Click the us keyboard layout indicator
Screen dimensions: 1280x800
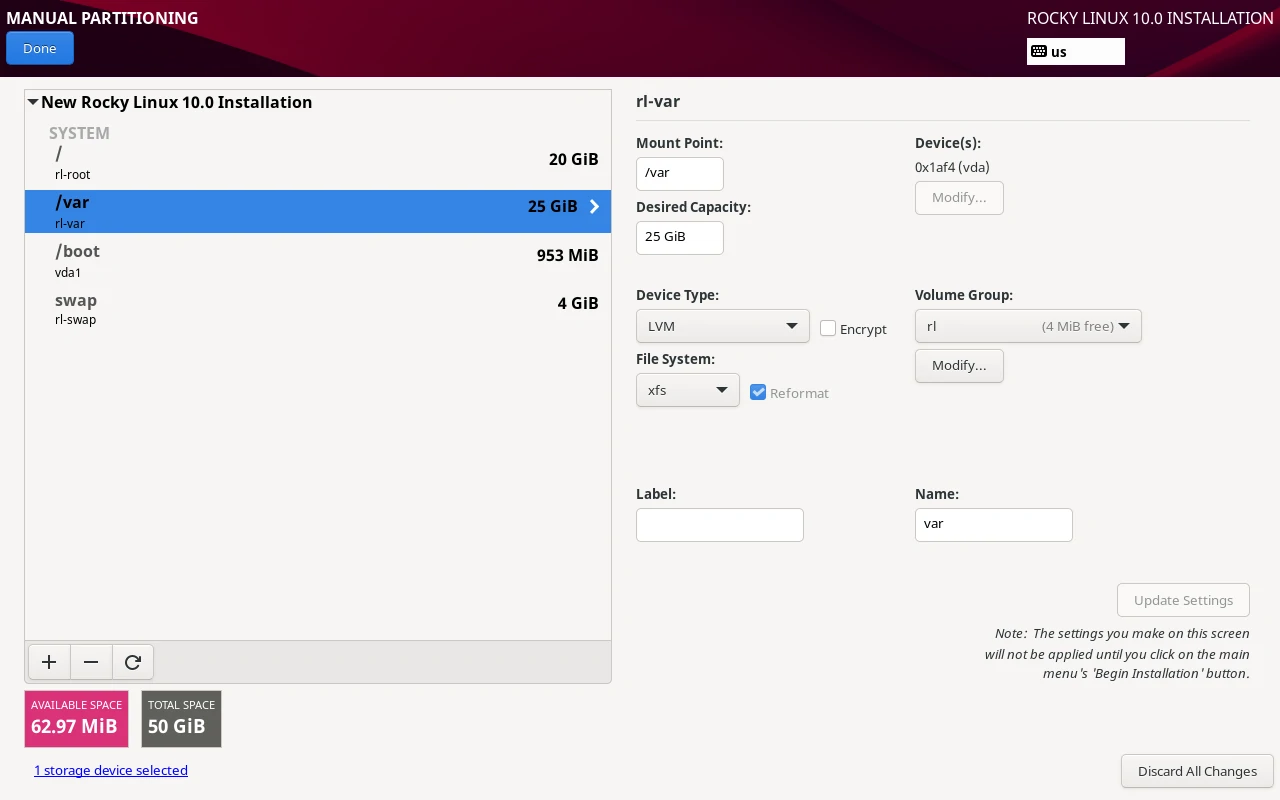[1076, 52]
